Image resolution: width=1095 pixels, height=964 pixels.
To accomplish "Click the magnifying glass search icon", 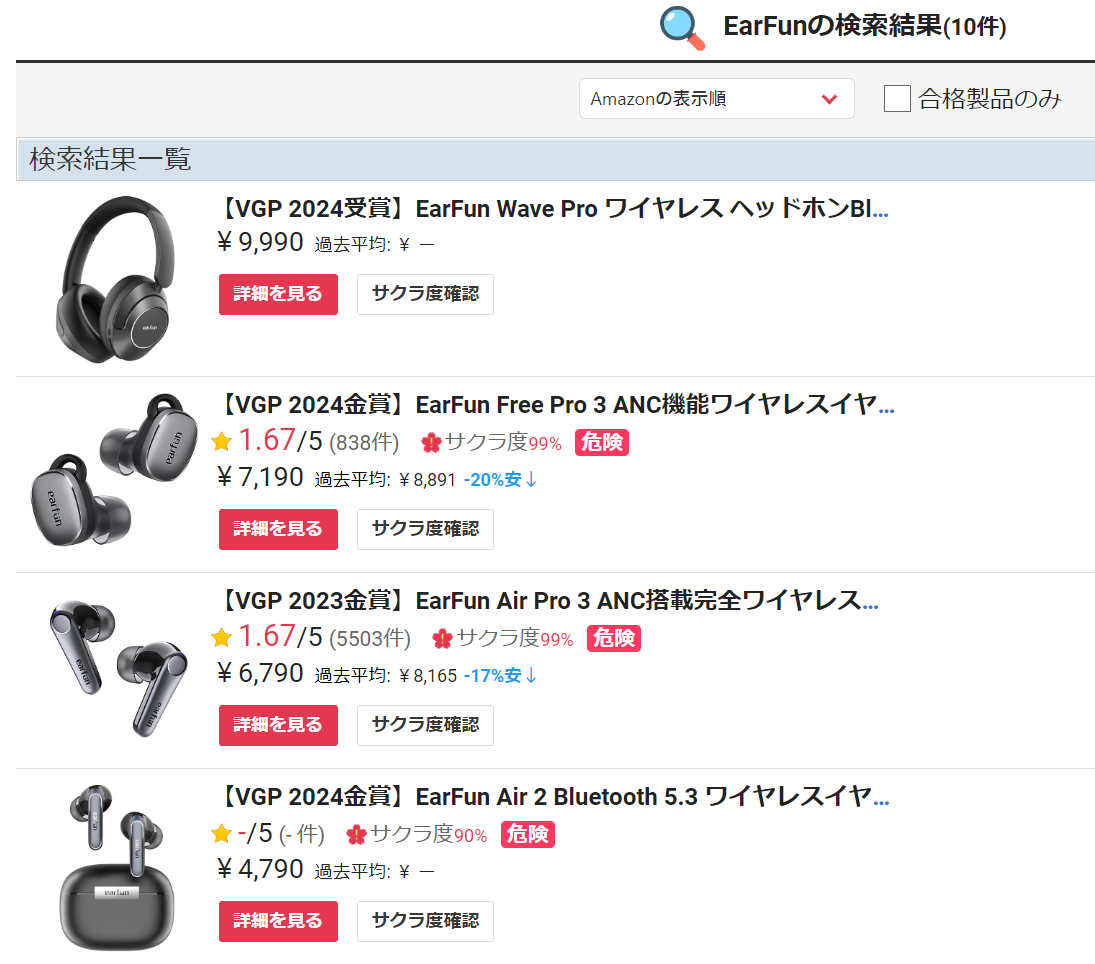I will [x=682, y=28].
